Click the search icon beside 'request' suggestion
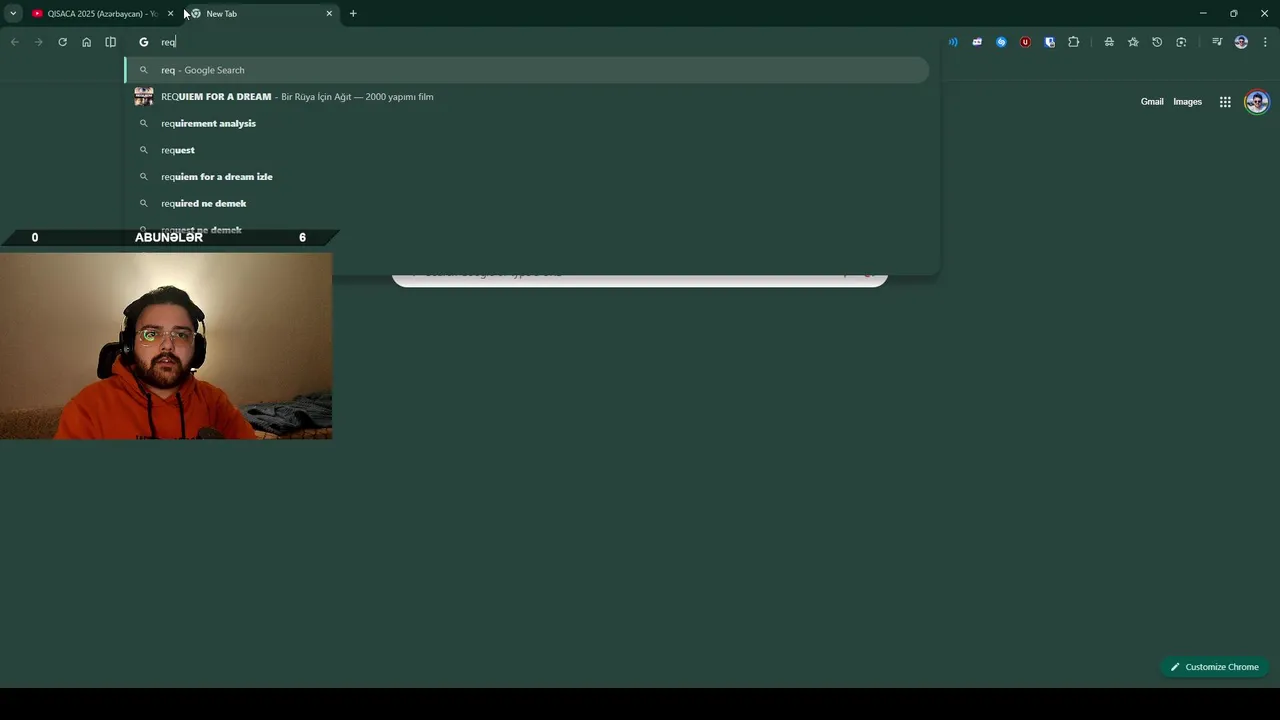 click(x=144, y=150)
